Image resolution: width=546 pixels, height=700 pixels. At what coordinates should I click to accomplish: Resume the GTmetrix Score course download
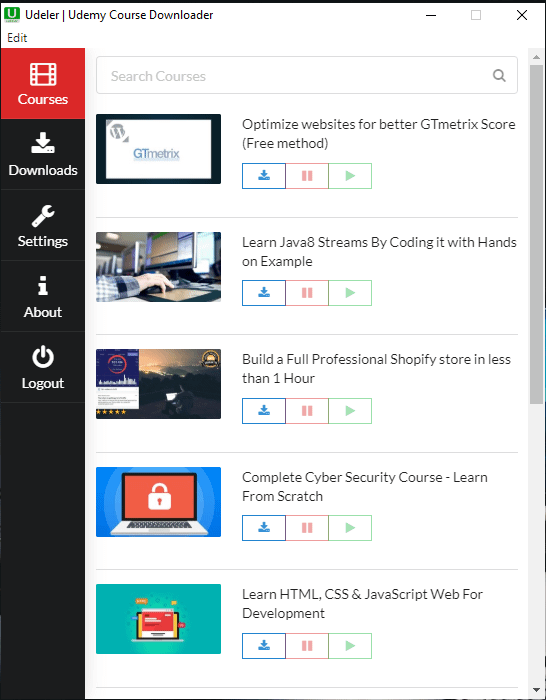point(350,176)
